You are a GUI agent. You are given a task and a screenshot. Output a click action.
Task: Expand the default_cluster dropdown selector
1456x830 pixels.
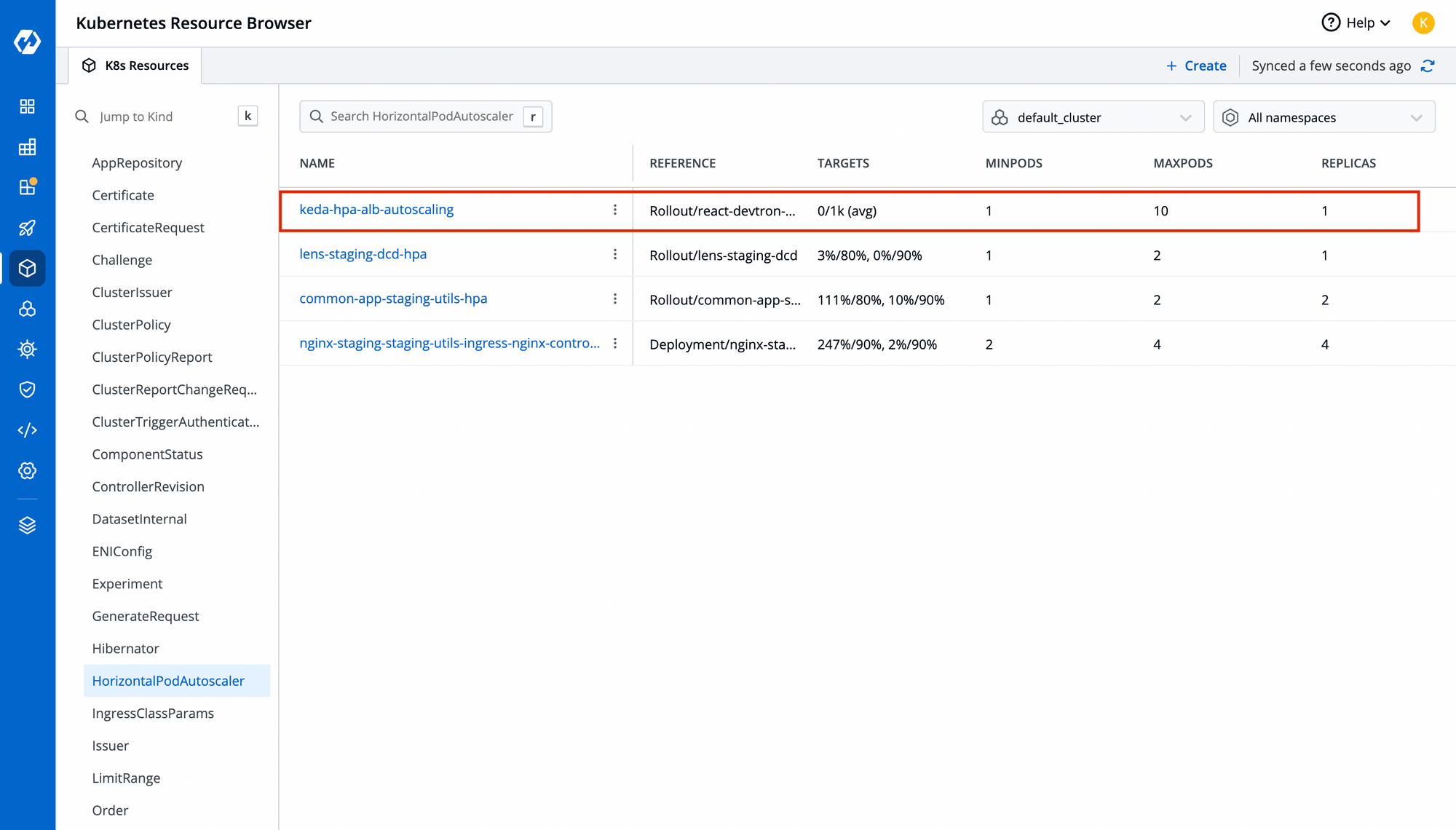point(1091,117)
